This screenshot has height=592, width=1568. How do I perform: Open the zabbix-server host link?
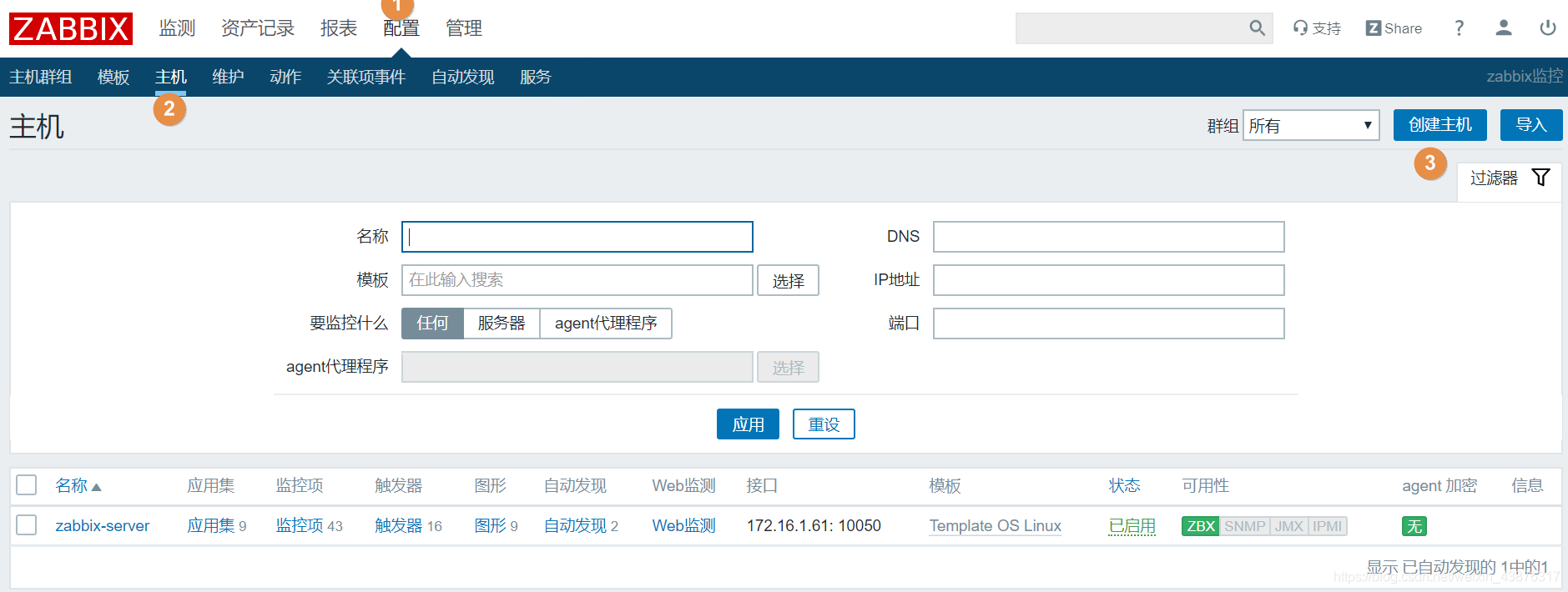[x=103, y=526]
